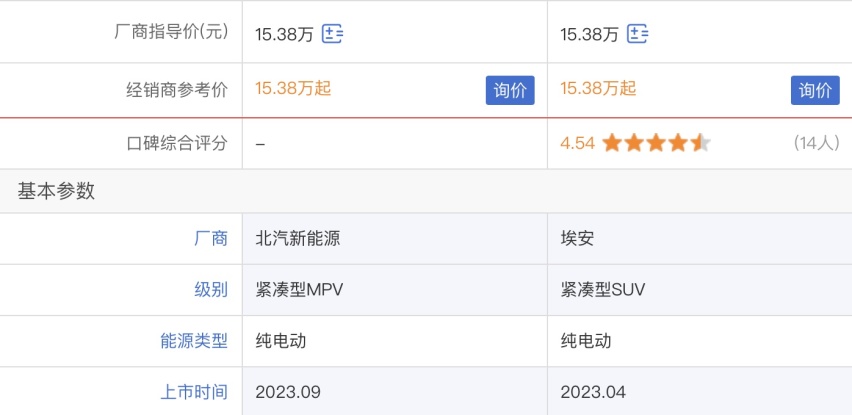
Task: Click dealer price 15.38万起 in BAIC column
Action: [x=293, y=88]
